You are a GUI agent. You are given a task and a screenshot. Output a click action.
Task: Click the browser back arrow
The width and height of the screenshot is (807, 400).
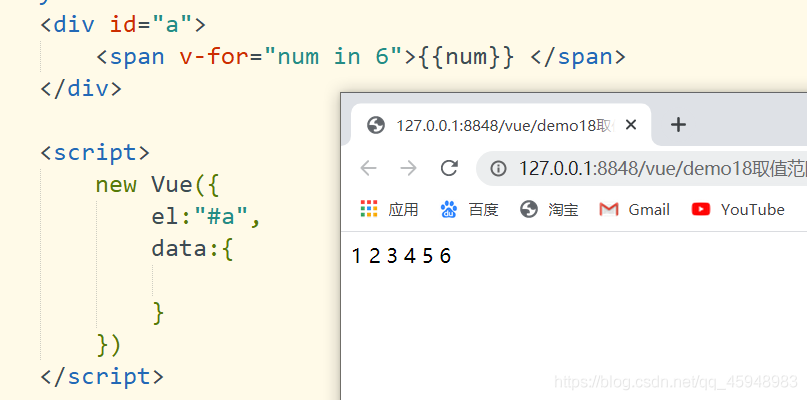(x=369, y=168)
